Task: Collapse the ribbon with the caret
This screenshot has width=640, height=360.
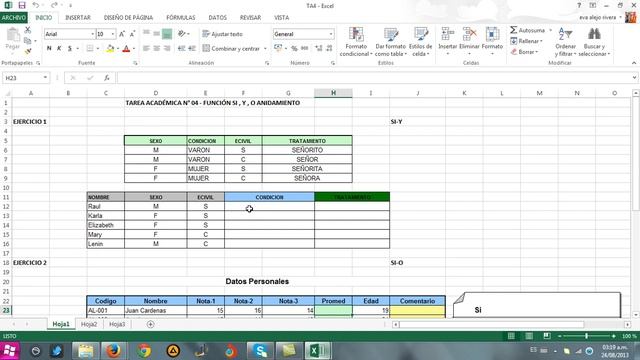Action: [x=634, y=63]
